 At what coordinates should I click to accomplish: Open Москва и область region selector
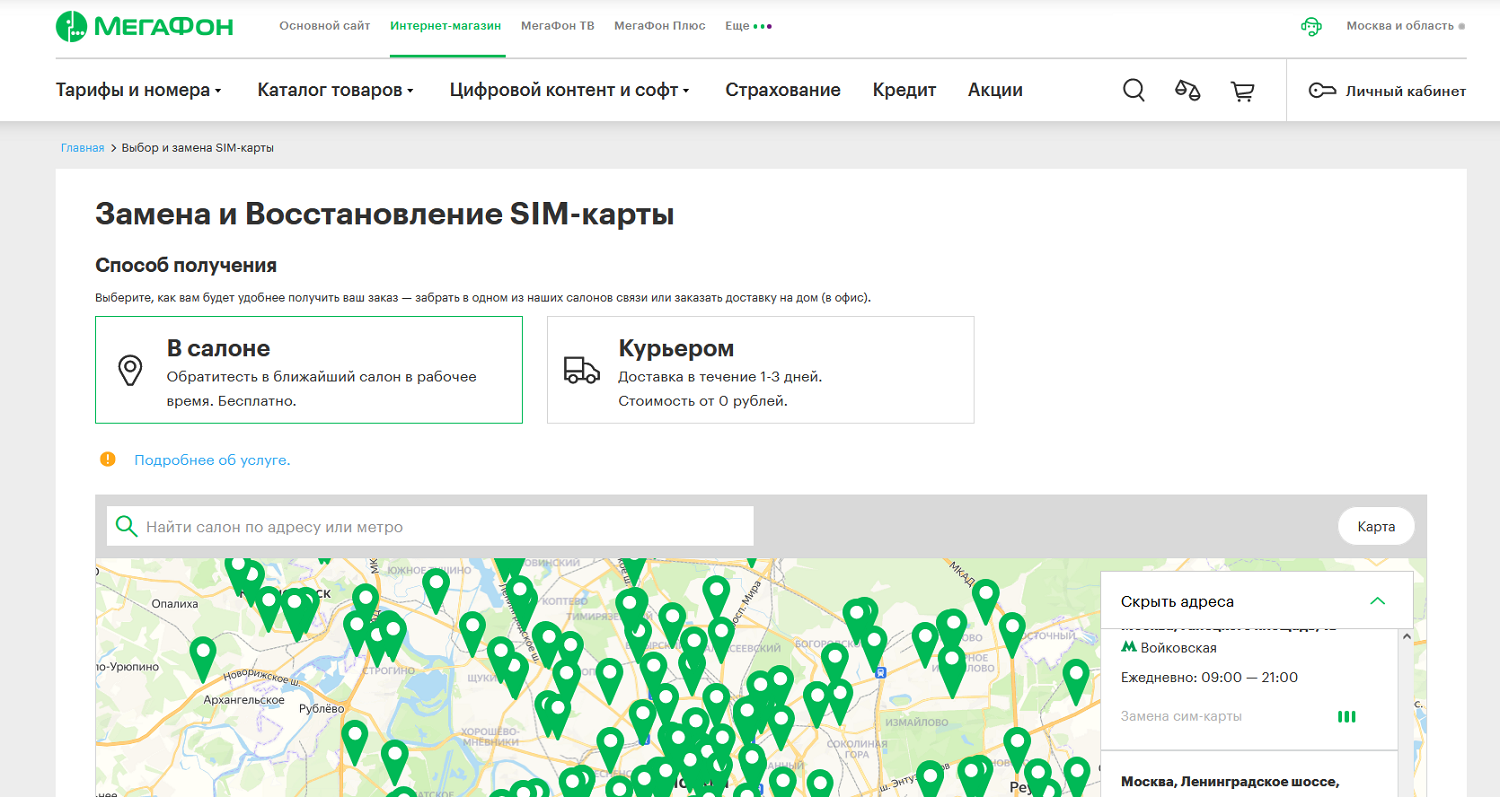[1405, 26]
